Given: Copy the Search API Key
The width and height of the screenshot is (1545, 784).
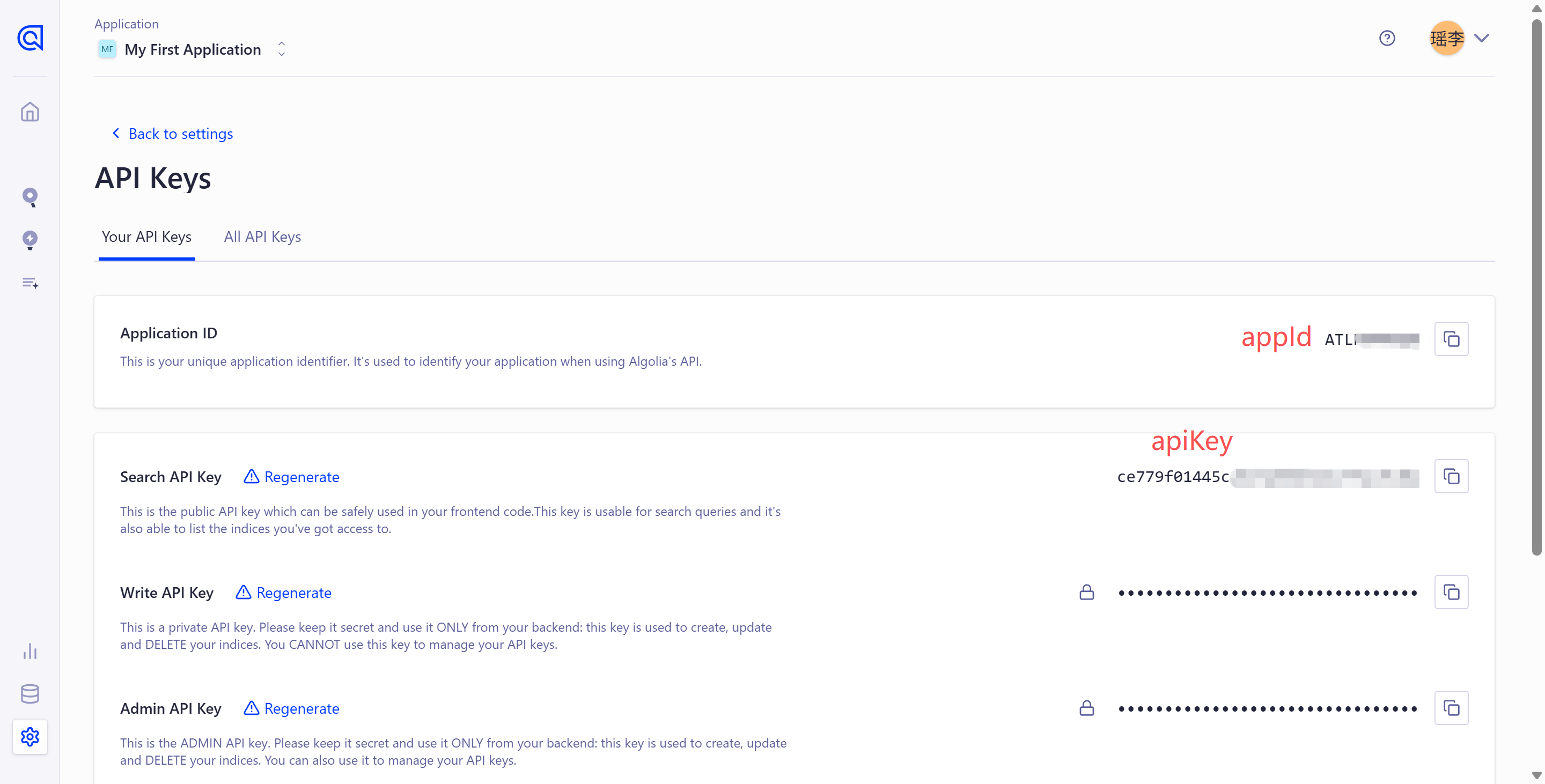Looking at the screenshot, I should [1451, 477].
